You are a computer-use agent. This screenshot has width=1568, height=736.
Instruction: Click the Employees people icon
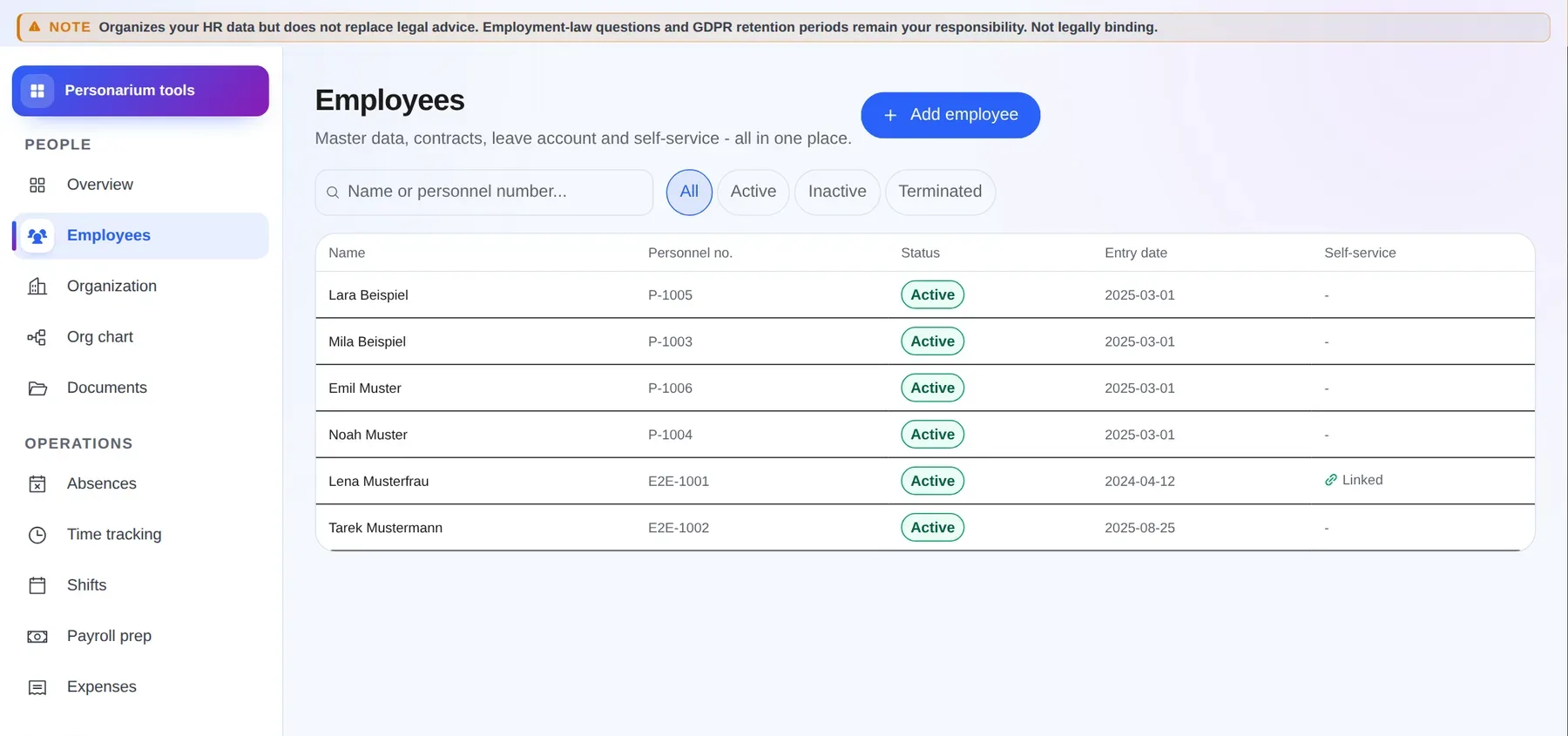[37, 236]
